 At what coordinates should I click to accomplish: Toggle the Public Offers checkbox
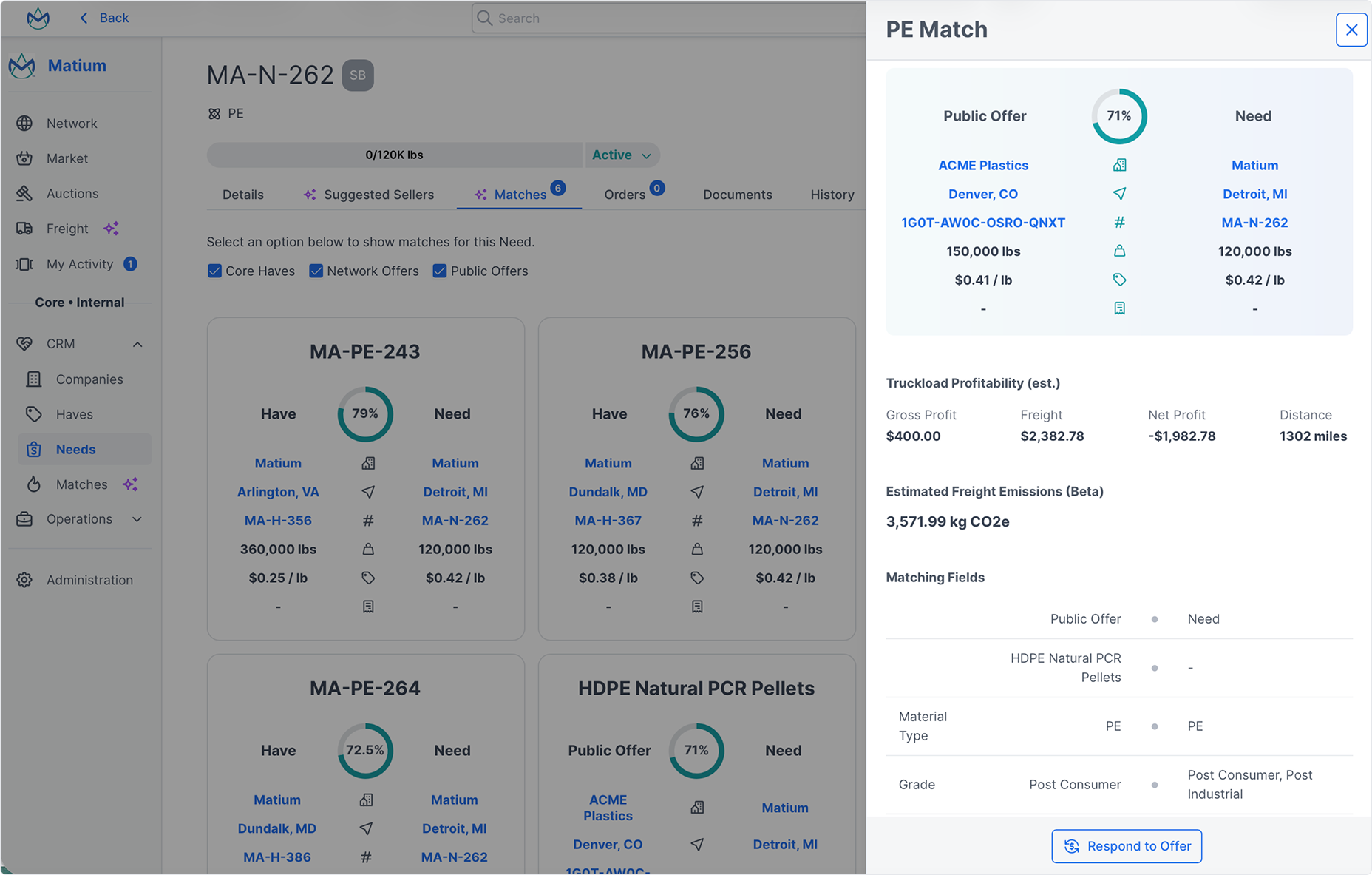(439, 271)
